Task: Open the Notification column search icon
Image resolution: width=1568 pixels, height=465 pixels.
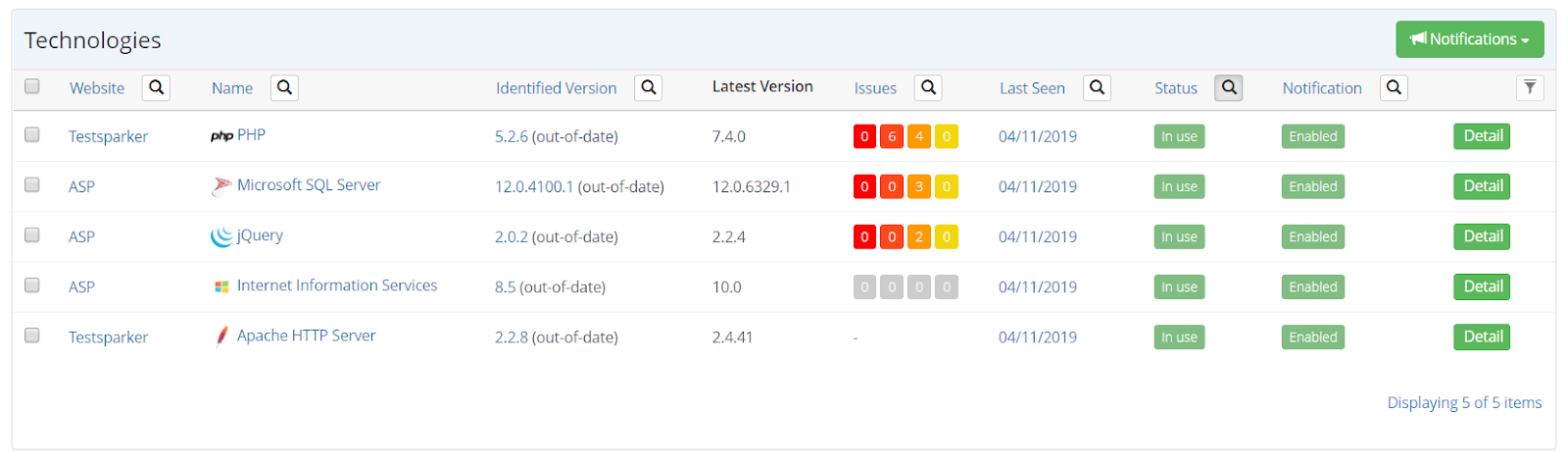Action: (1394, 87)
